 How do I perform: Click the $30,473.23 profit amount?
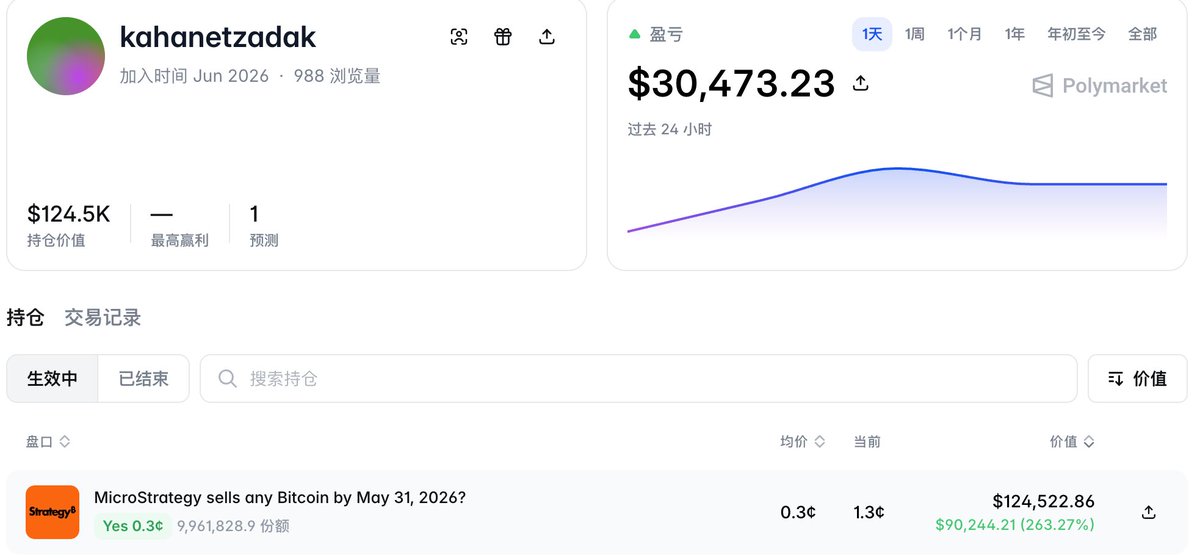[731, 83]
